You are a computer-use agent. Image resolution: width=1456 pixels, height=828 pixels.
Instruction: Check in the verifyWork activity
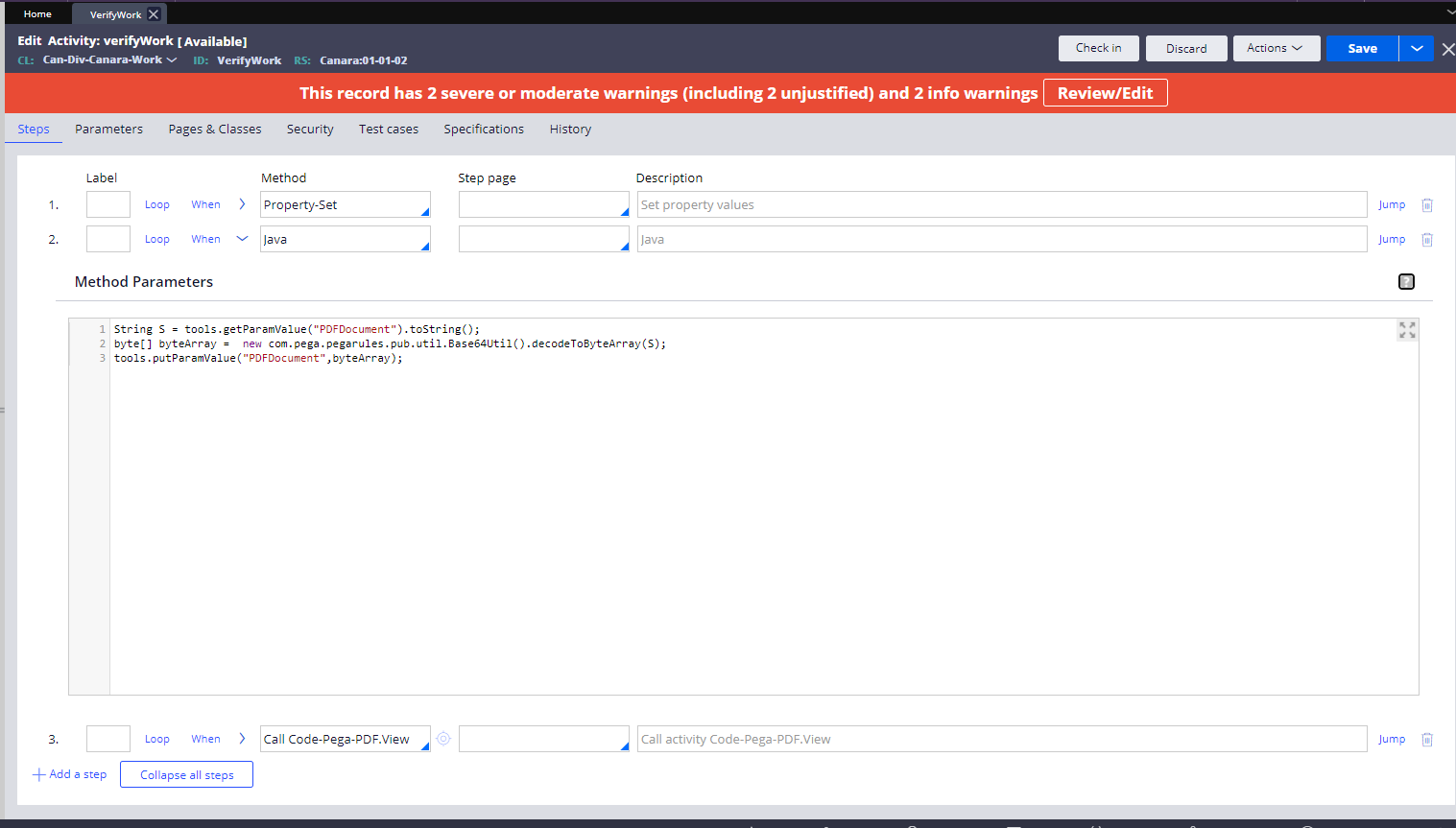(1098, 48)
